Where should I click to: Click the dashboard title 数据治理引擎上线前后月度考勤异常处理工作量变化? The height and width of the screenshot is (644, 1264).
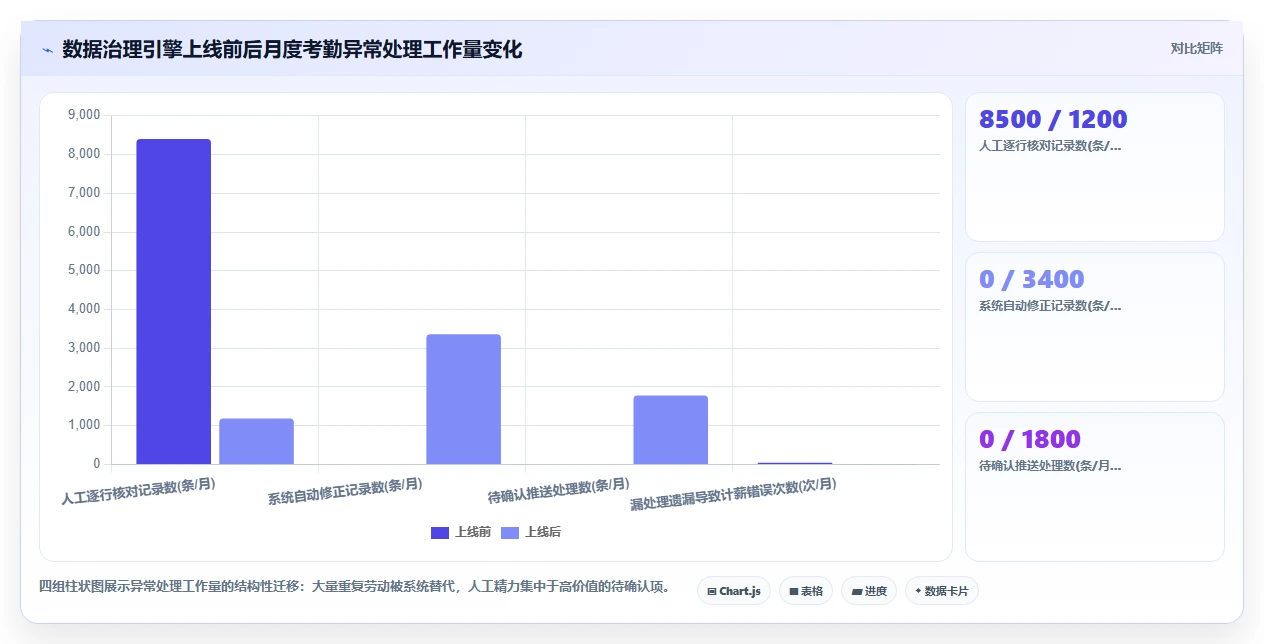click(292, 49)
